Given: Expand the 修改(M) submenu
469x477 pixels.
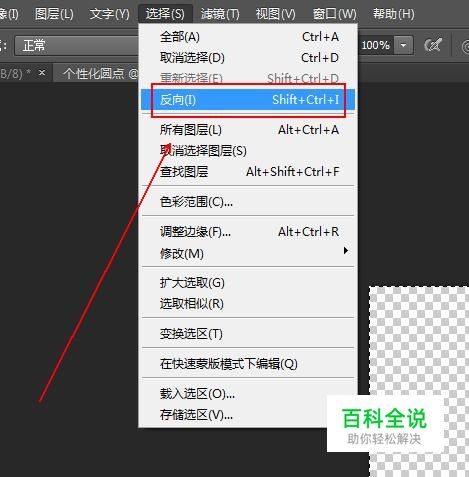Looking at the screenshot, I should 248,253.
